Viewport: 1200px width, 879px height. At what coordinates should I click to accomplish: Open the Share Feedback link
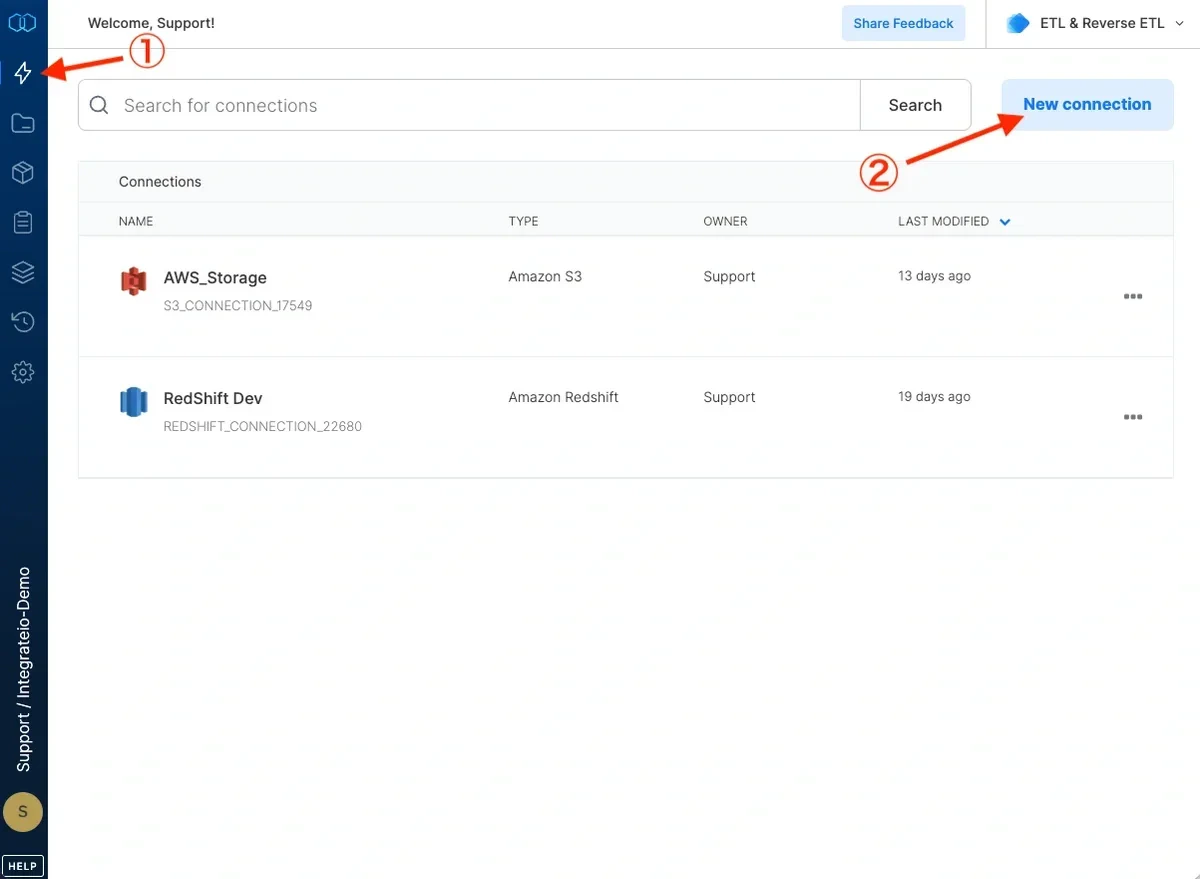pyautogui.click(x=903, y=22)
